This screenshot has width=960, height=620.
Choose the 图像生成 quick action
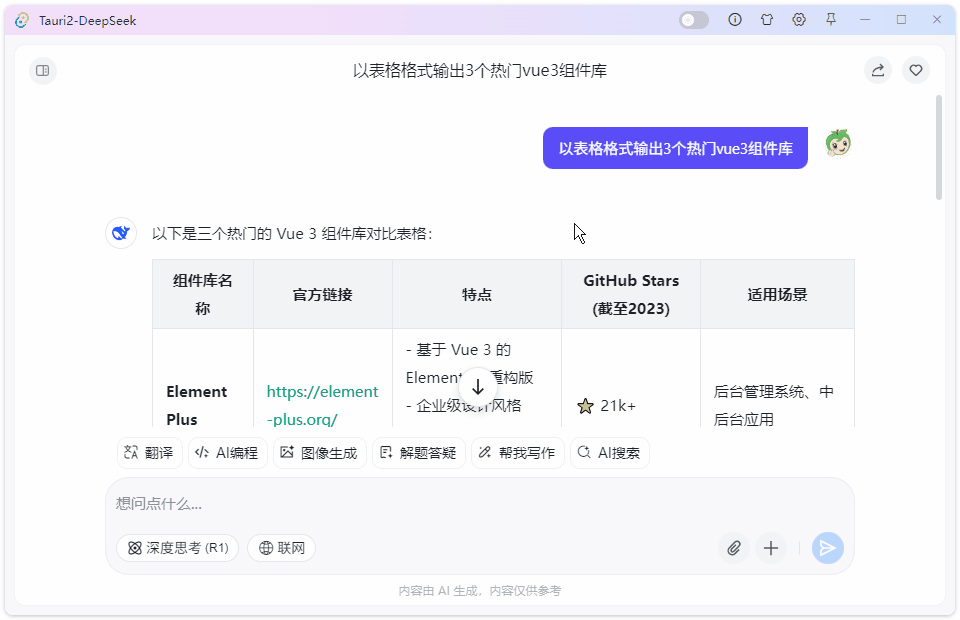pos(320,453)
